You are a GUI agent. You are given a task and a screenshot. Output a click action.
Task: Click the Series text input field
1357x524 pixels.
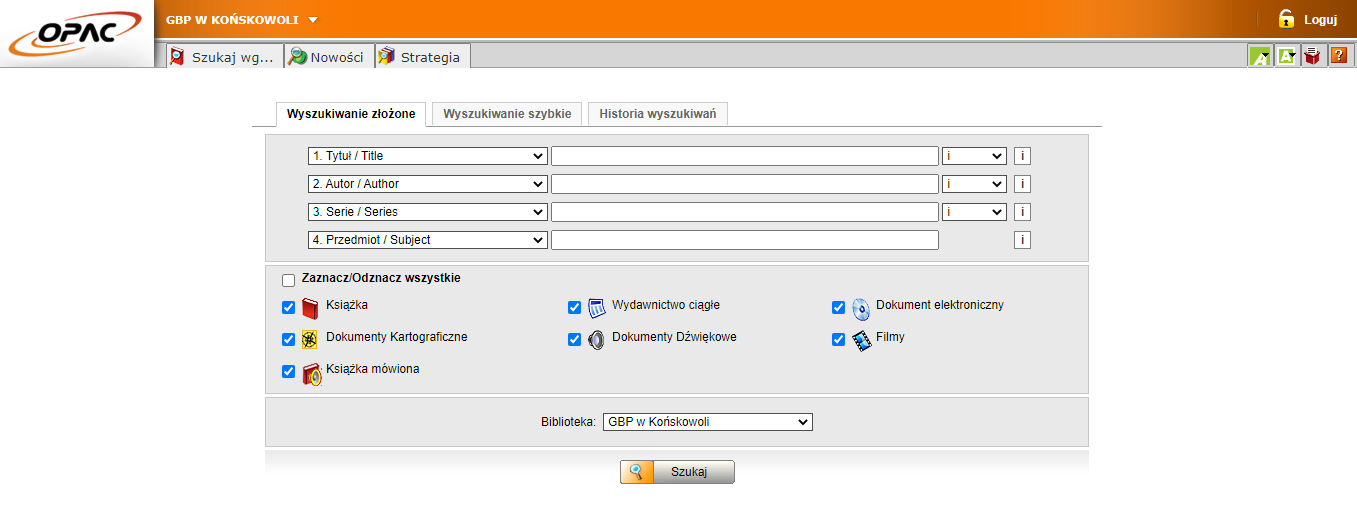pyautogui.click(x=744, y=212)
